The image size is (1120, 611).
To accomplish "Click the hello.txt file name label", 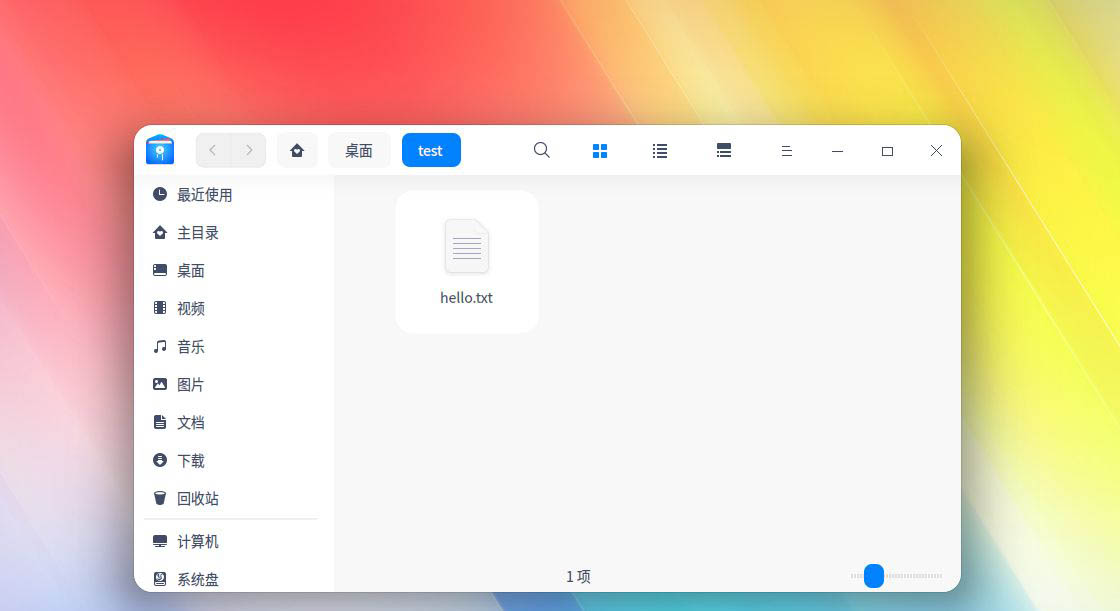I will 466,297.
